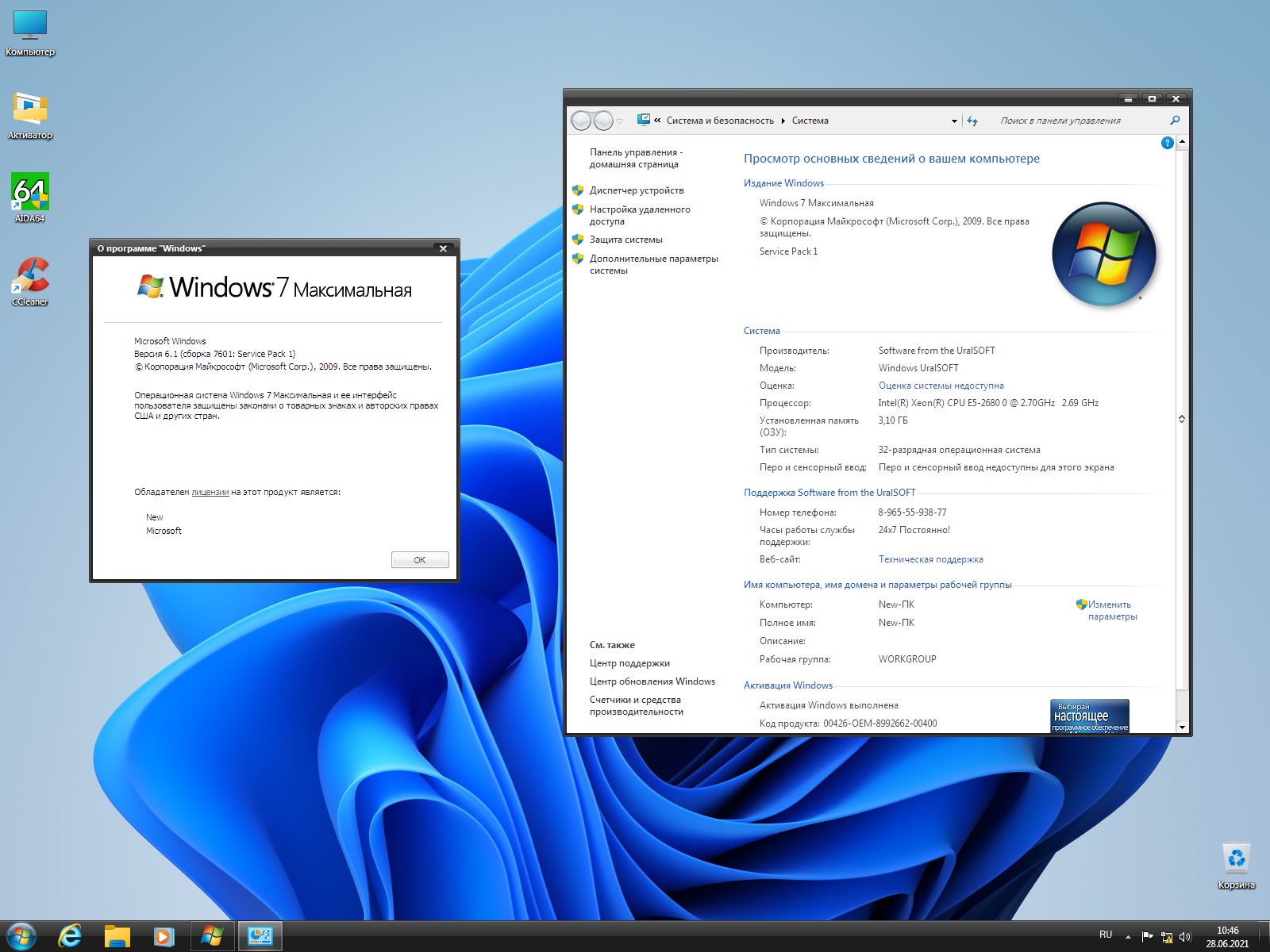Image resolution: width=1270 pixels, height=952 pixels.
Task: Open Диспетчер устройств link
Action: (x=637, y=190)
